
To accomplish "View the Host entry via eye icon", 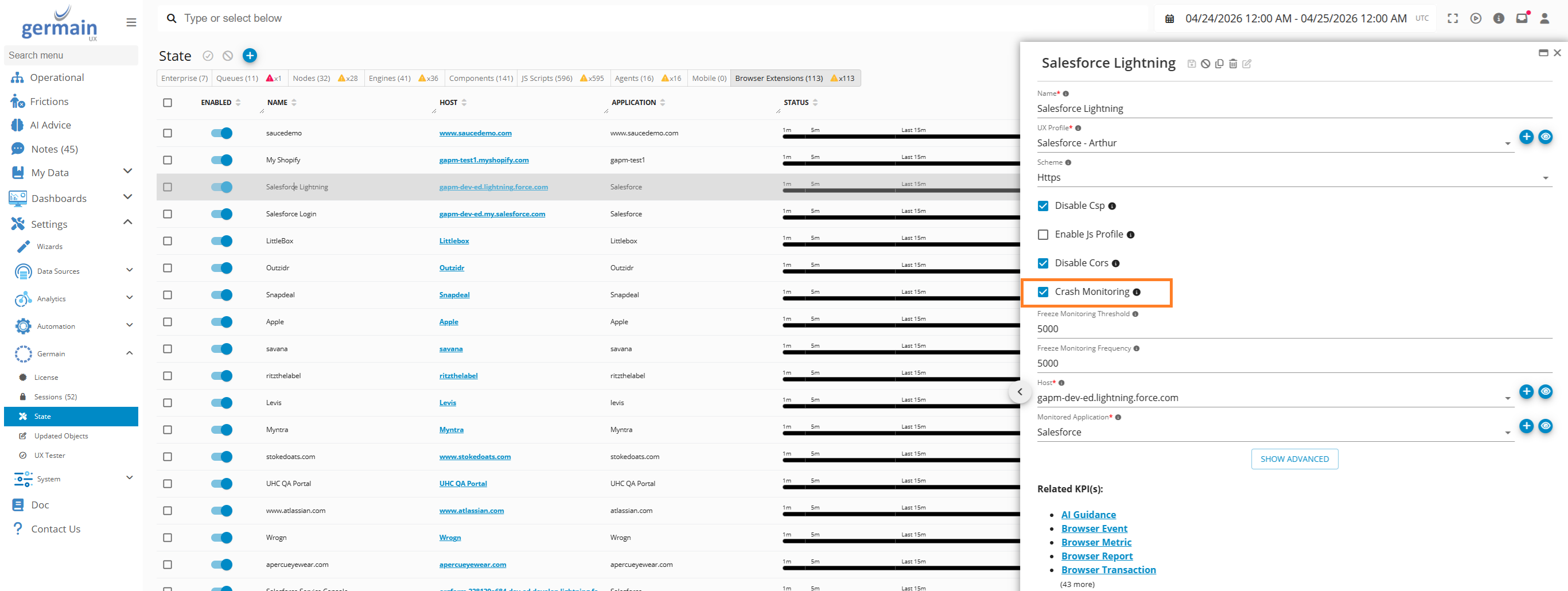I will tap(1545, 391).
